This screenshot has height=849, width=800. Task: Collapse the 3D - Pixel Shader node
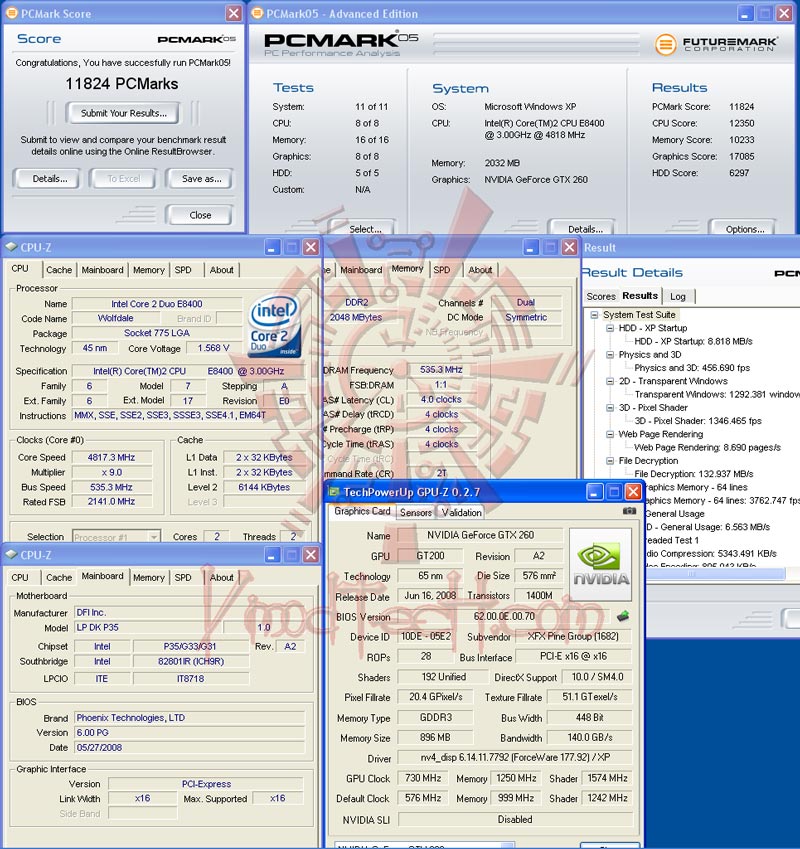pyautogui.click(x=609, y=408)
